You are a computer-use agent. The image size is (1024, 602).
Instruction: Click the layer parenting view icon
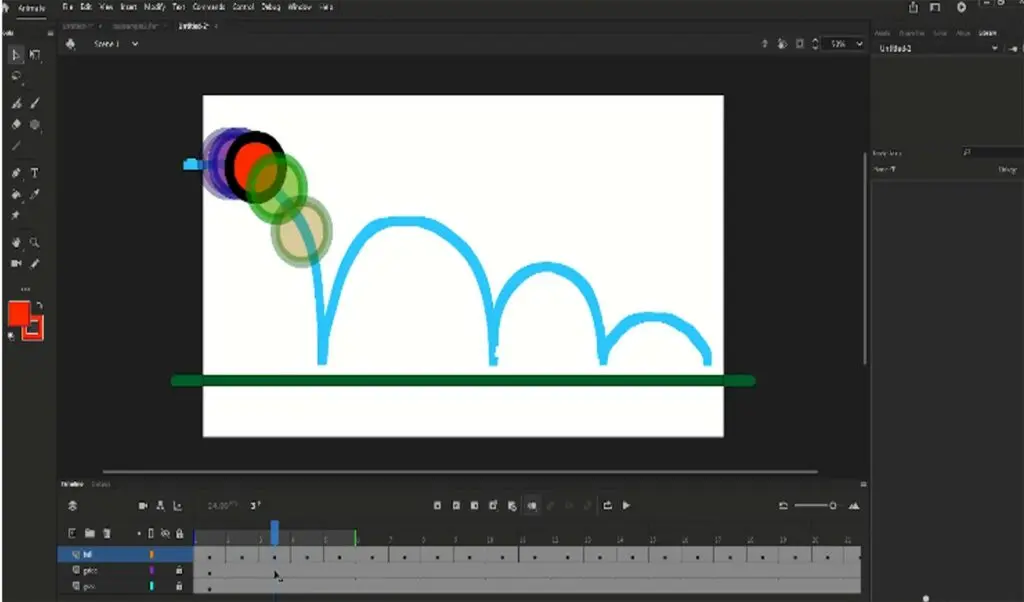point(160,506)
